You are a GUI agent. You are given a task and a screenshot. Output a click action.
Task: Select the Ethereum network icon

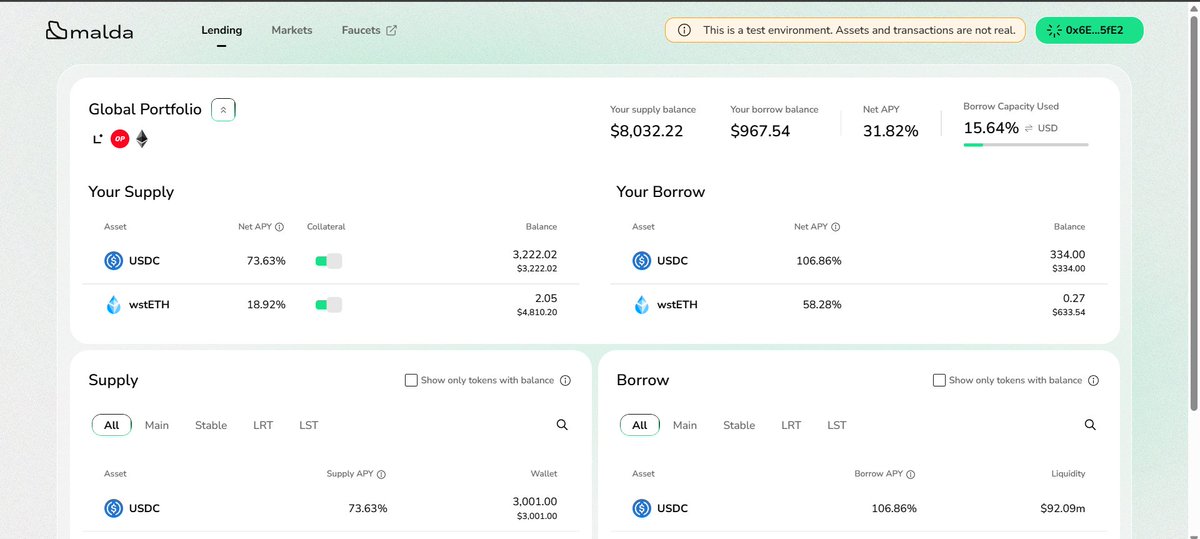pos(142,139)
